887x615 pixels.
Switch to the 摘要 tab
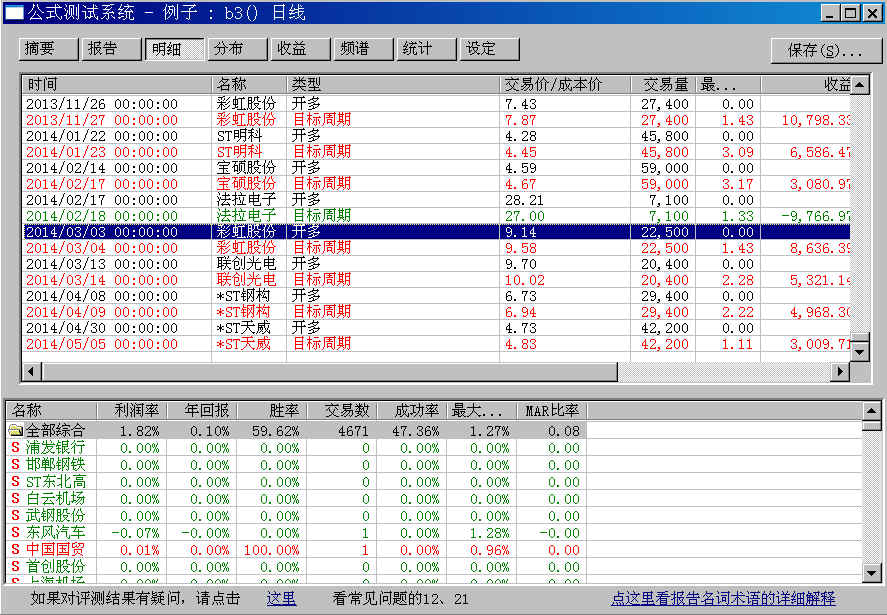(49, 49)
